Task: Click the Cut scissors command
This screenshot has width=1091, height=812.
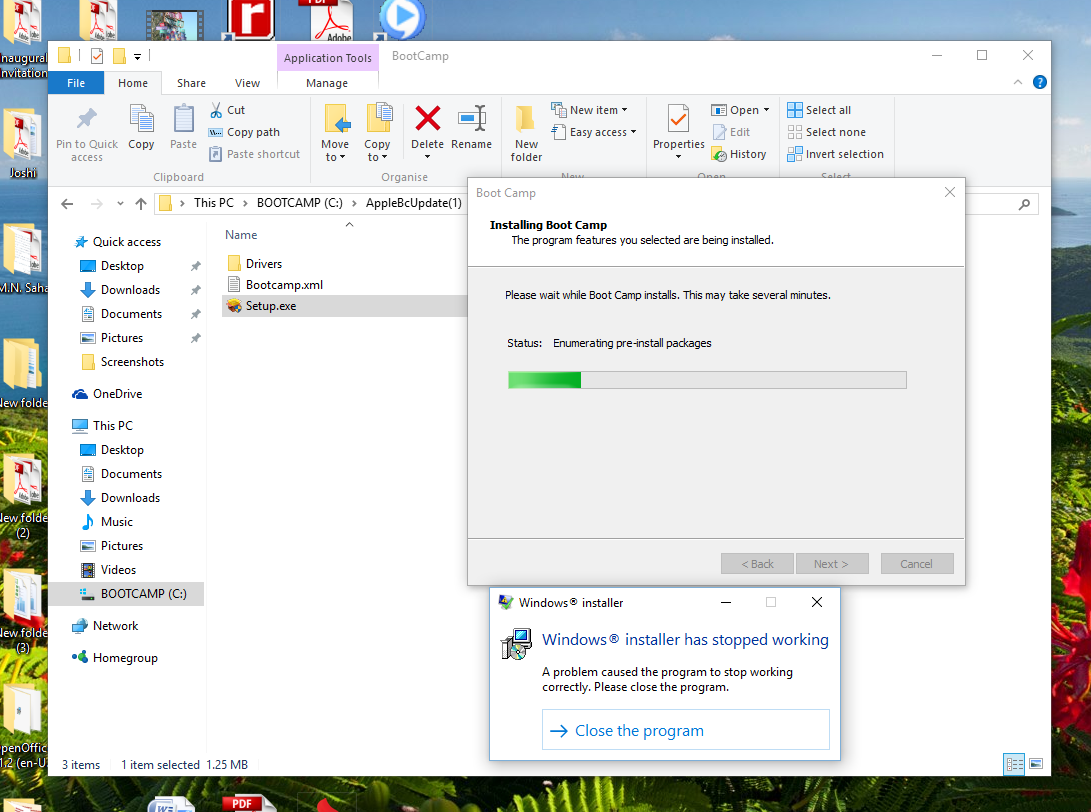Action: (x=228, y=110)
